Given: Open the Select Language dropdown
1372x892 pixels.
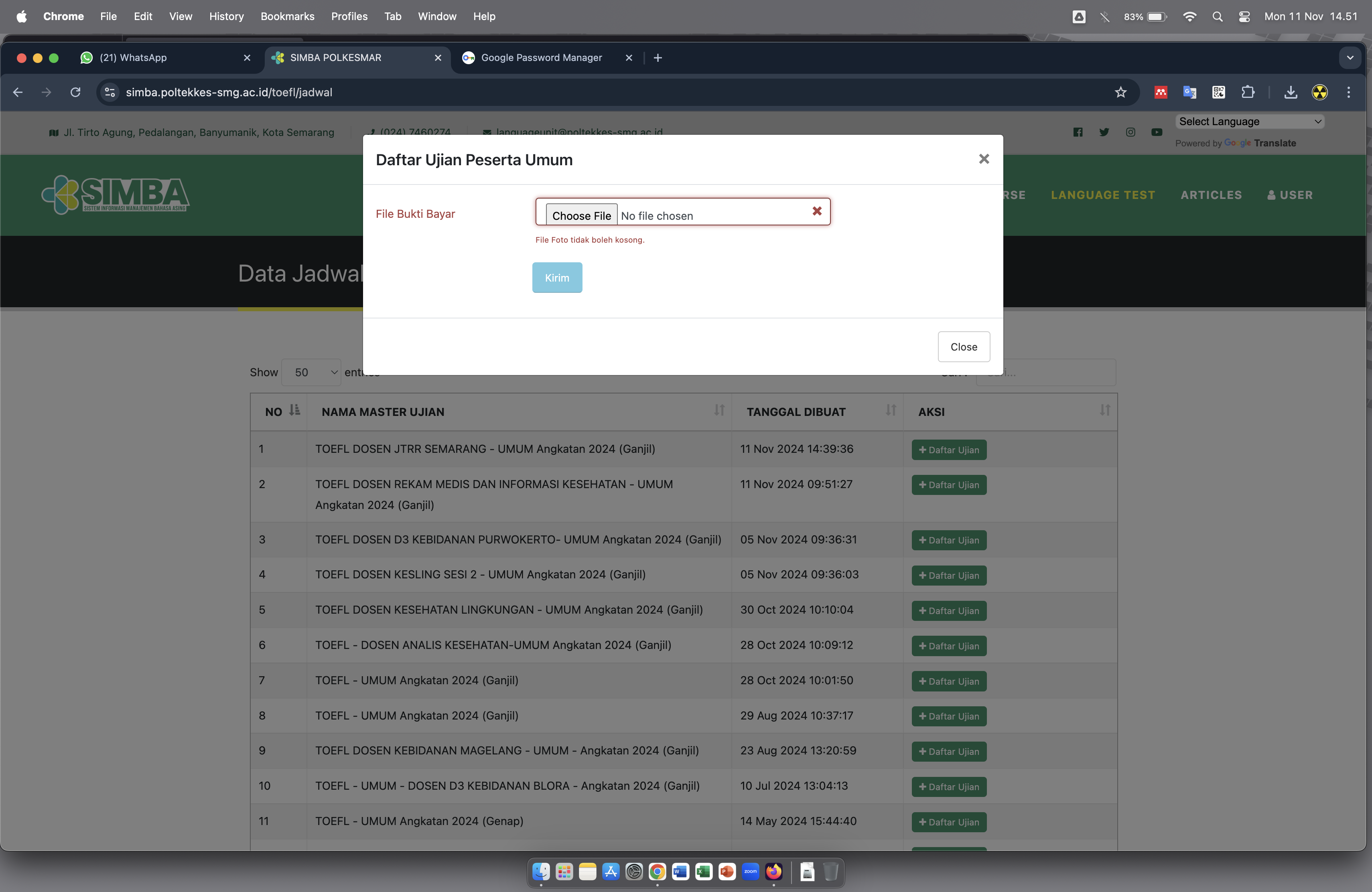Looking at the screenshot, I should coord(1250,122).
